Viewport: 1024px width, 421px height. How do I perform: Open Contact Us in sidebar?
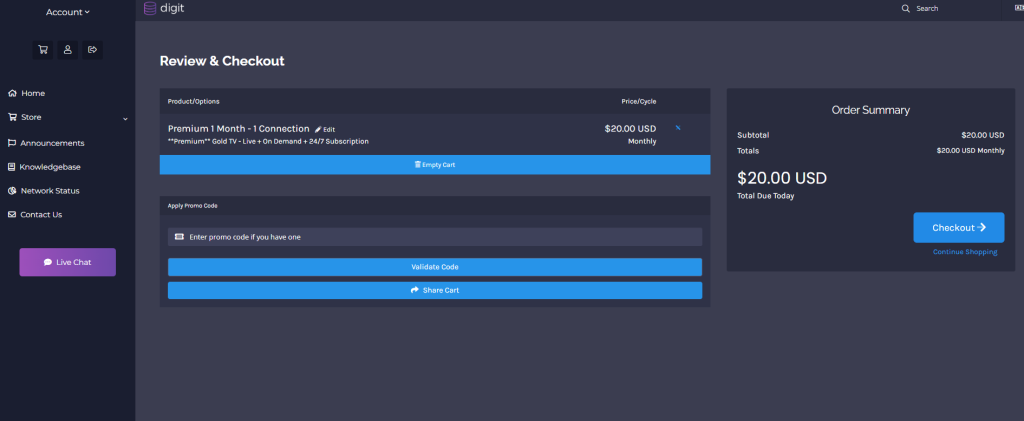pyautogui.click(x=41, y=215)
